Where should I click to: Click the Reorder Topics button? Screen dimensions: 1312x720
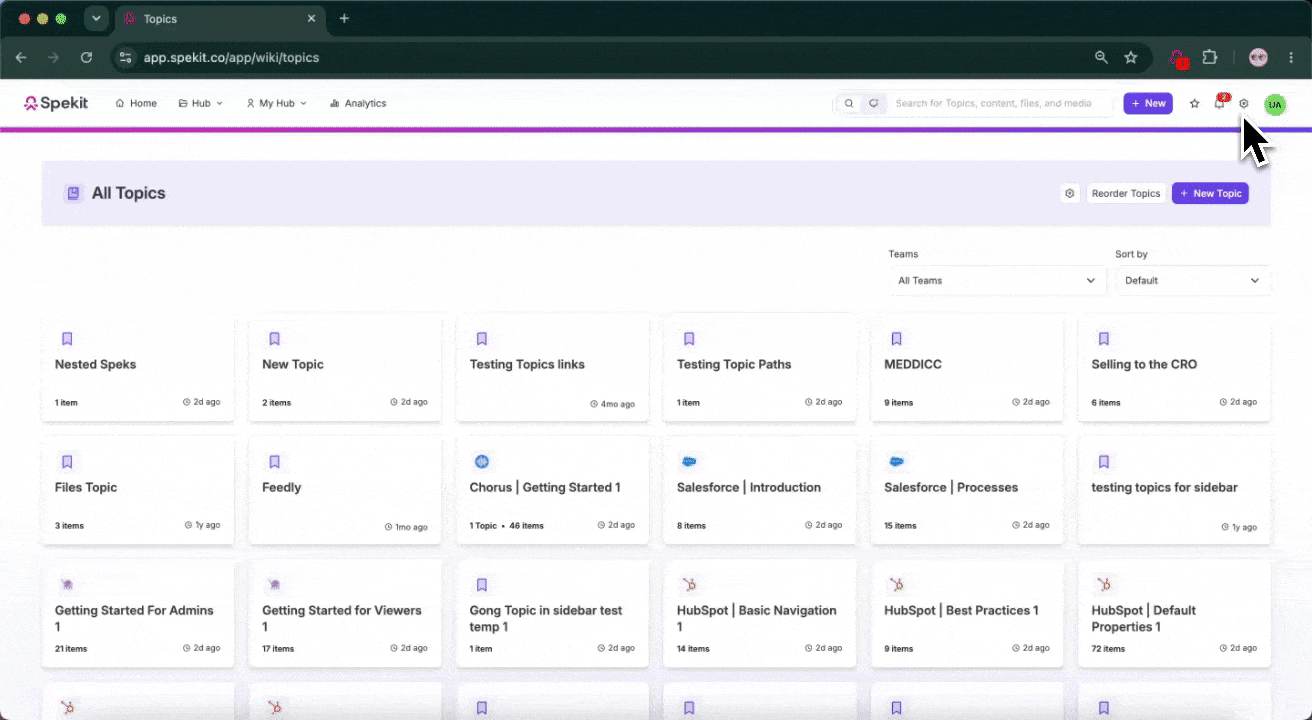click(1126, 193)
